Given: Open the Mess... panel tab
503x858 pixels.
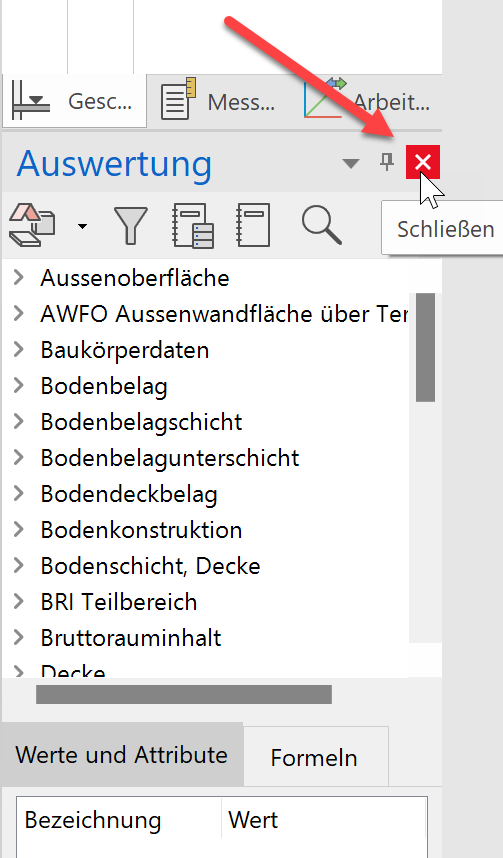Looking at the screenshot, I should point(219,102).
